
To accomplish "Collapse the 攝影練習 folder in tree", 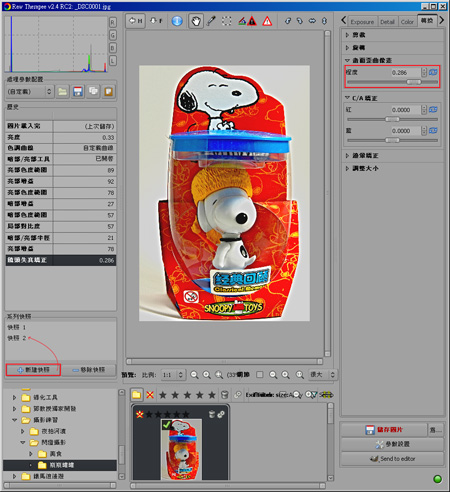I will point(15,420).
